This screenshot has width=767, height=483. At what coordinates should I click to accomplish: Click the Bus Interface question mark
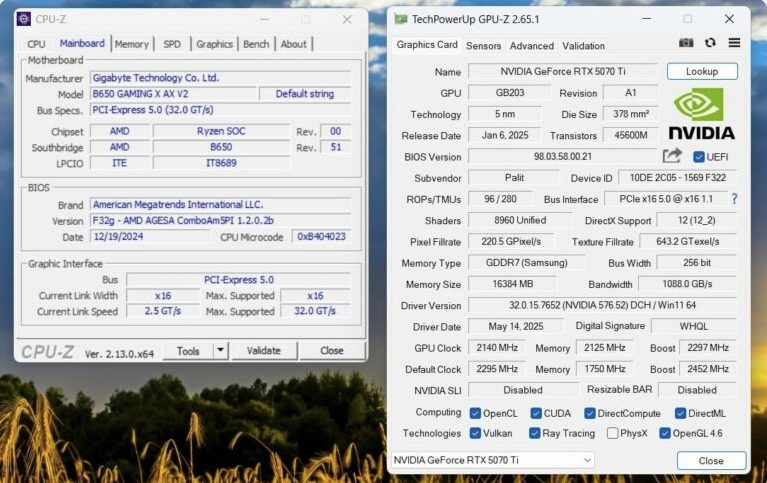pyautogui.click(x=734, y=199)
